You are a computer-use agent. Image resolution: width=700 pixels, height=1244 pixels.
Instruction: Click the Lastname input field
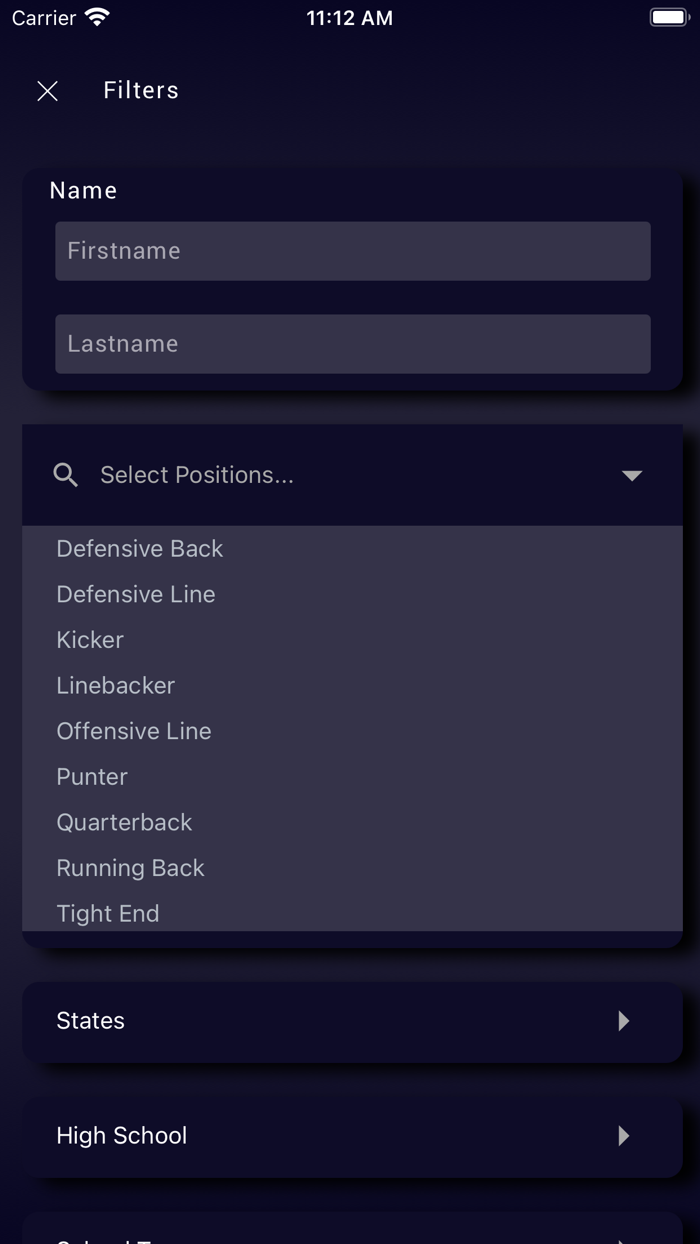click(x=352, y=344)
